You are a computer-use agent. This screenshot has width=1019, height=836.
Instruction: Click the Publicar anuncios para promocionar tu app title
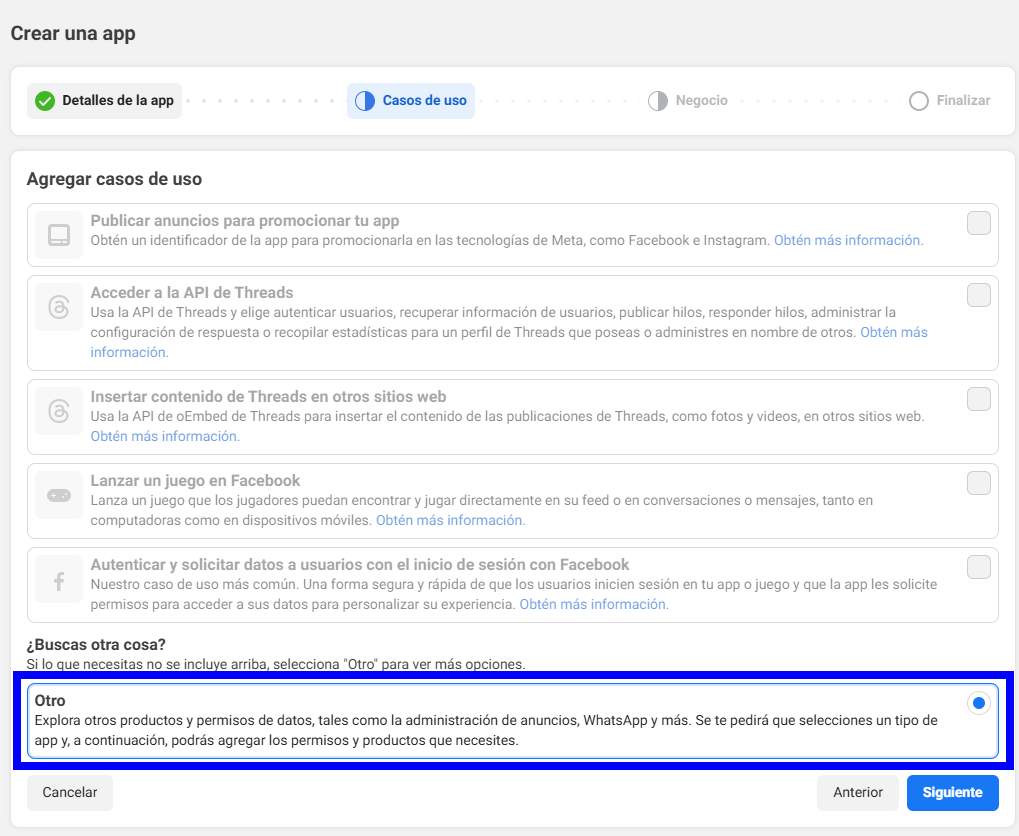pyautogui.click(x=245, y=221)
